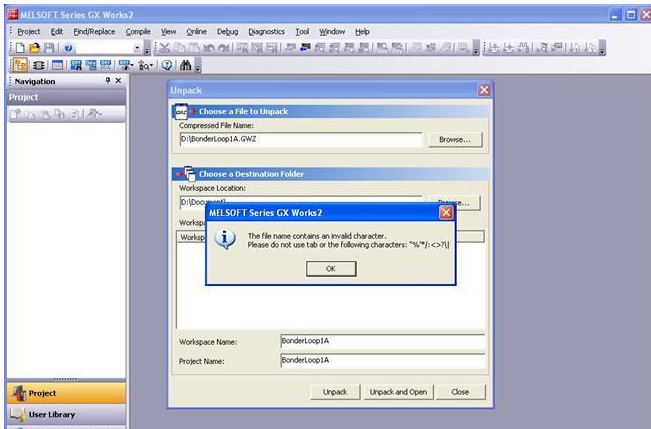Image resolution: width=651 pixels, height=429 pixels.
Task: Open the Find/Replace menu
Action: (94, 32)
